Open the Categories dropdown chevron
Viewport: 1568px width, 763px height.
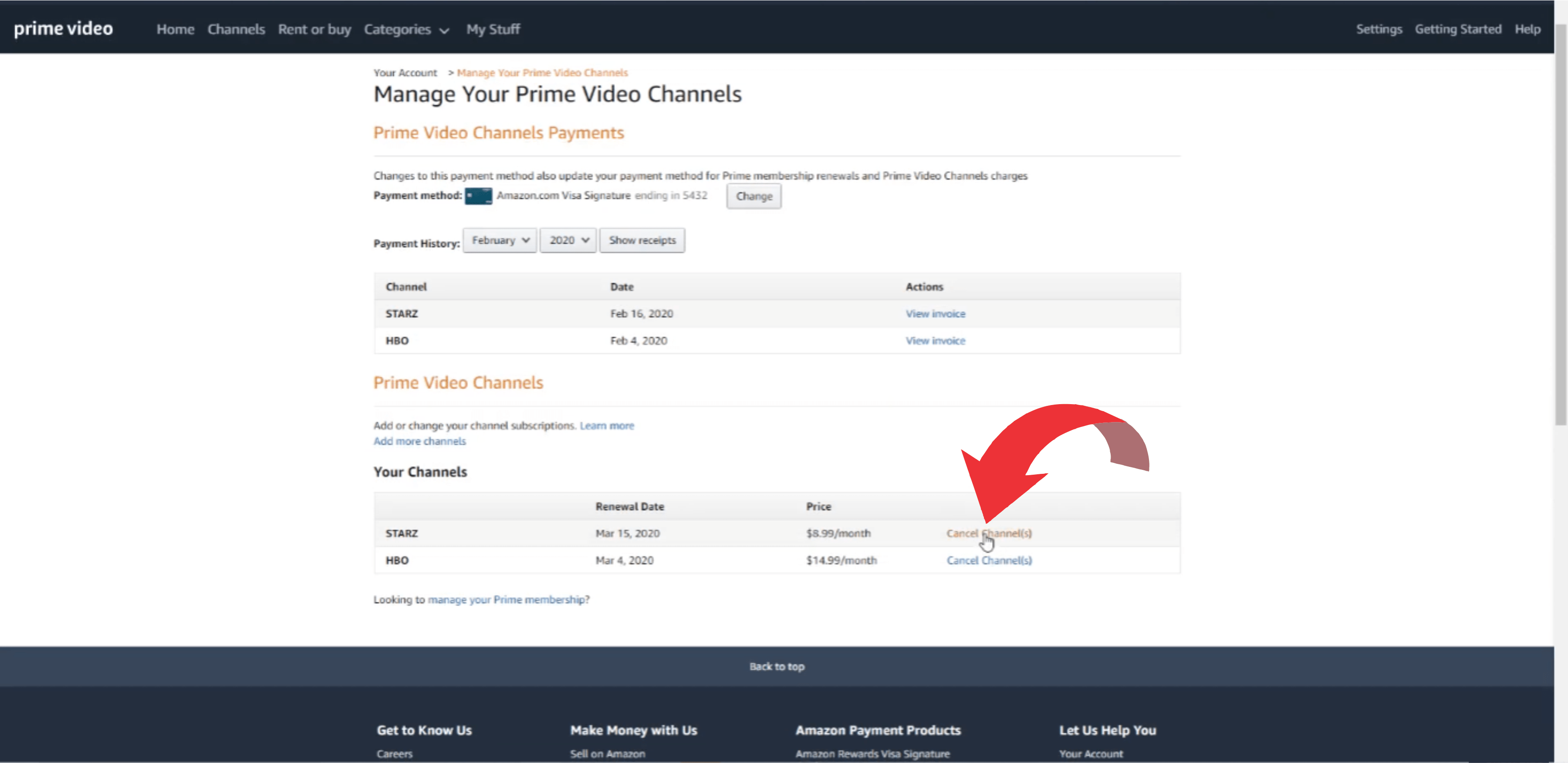444,30
